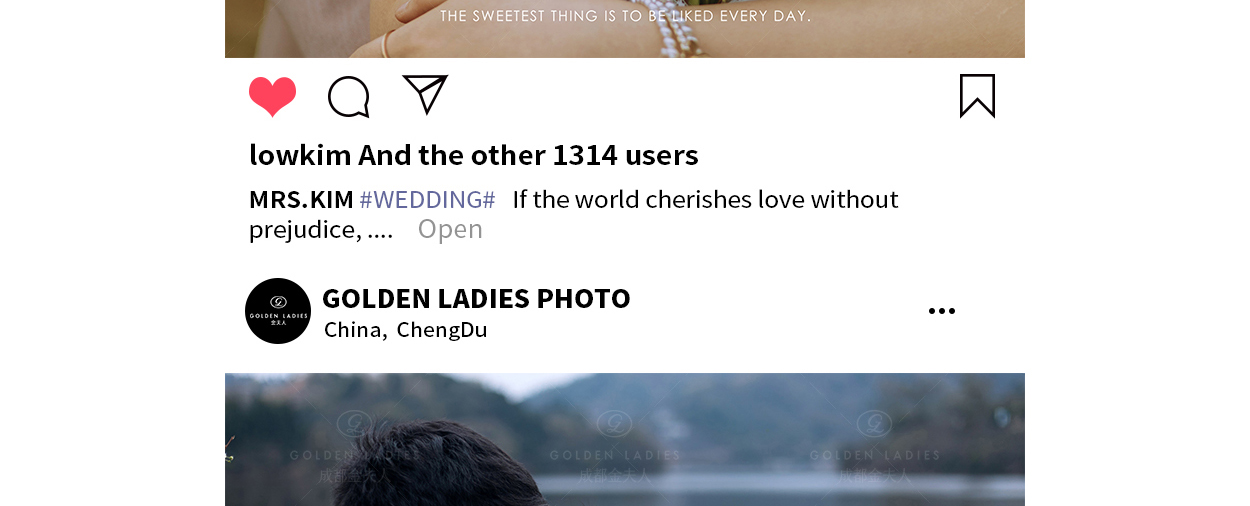
Task: Save the post with the bookmark icon
Action: 977,96
